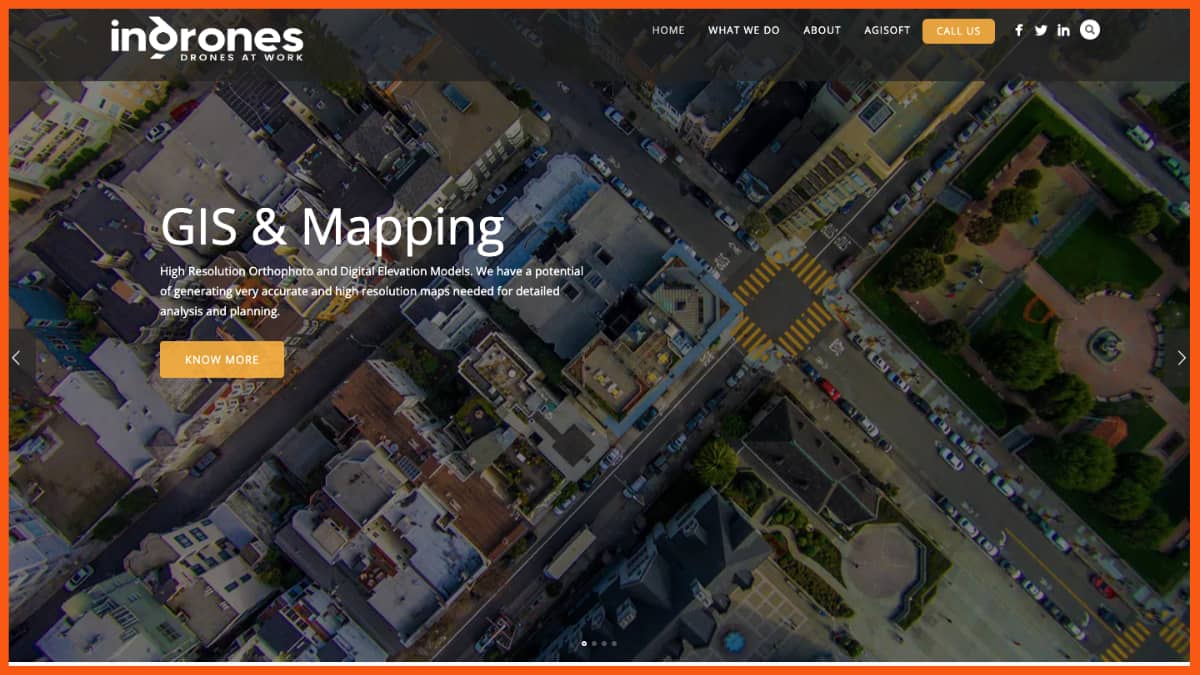
Task: Open the LinkedIn social icon
Action: (1063, 30)
